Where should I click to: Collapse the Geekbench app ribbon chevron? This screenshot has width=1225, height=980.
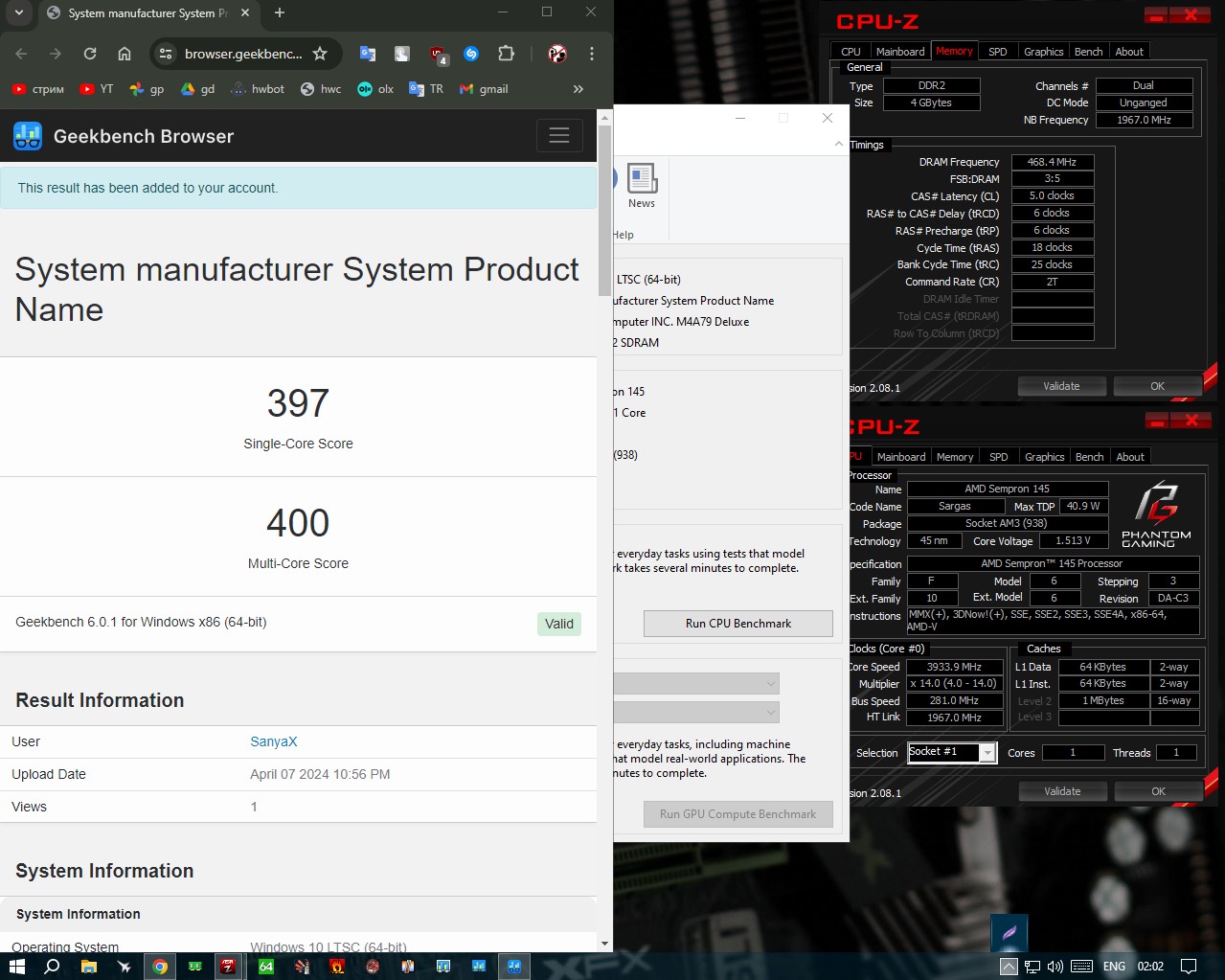(x=839, y=144)
